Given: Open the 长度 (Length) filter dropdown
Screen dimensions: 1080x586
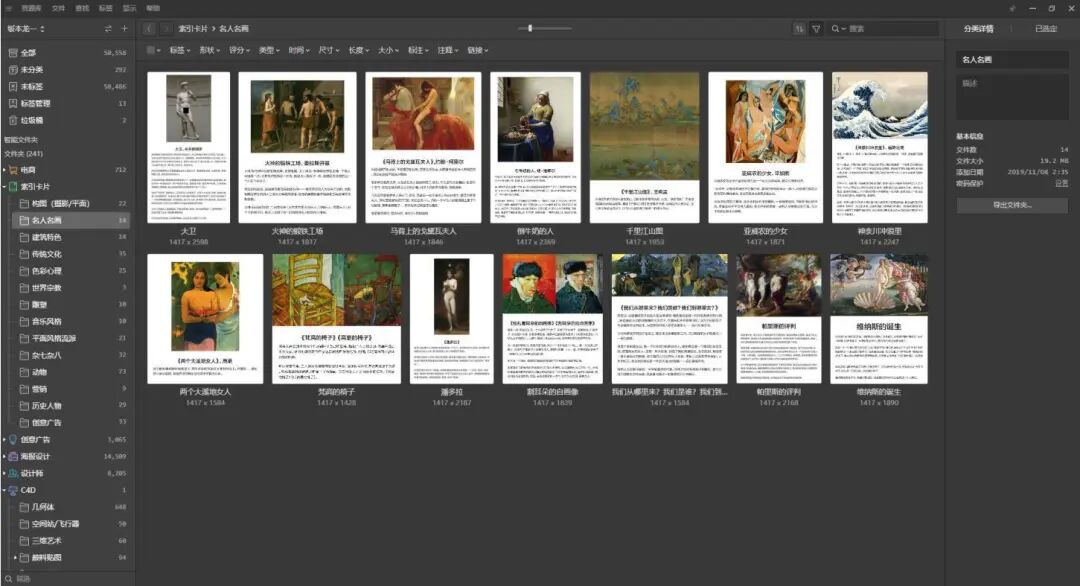Looking at the screenshot, I should point(358,50).
